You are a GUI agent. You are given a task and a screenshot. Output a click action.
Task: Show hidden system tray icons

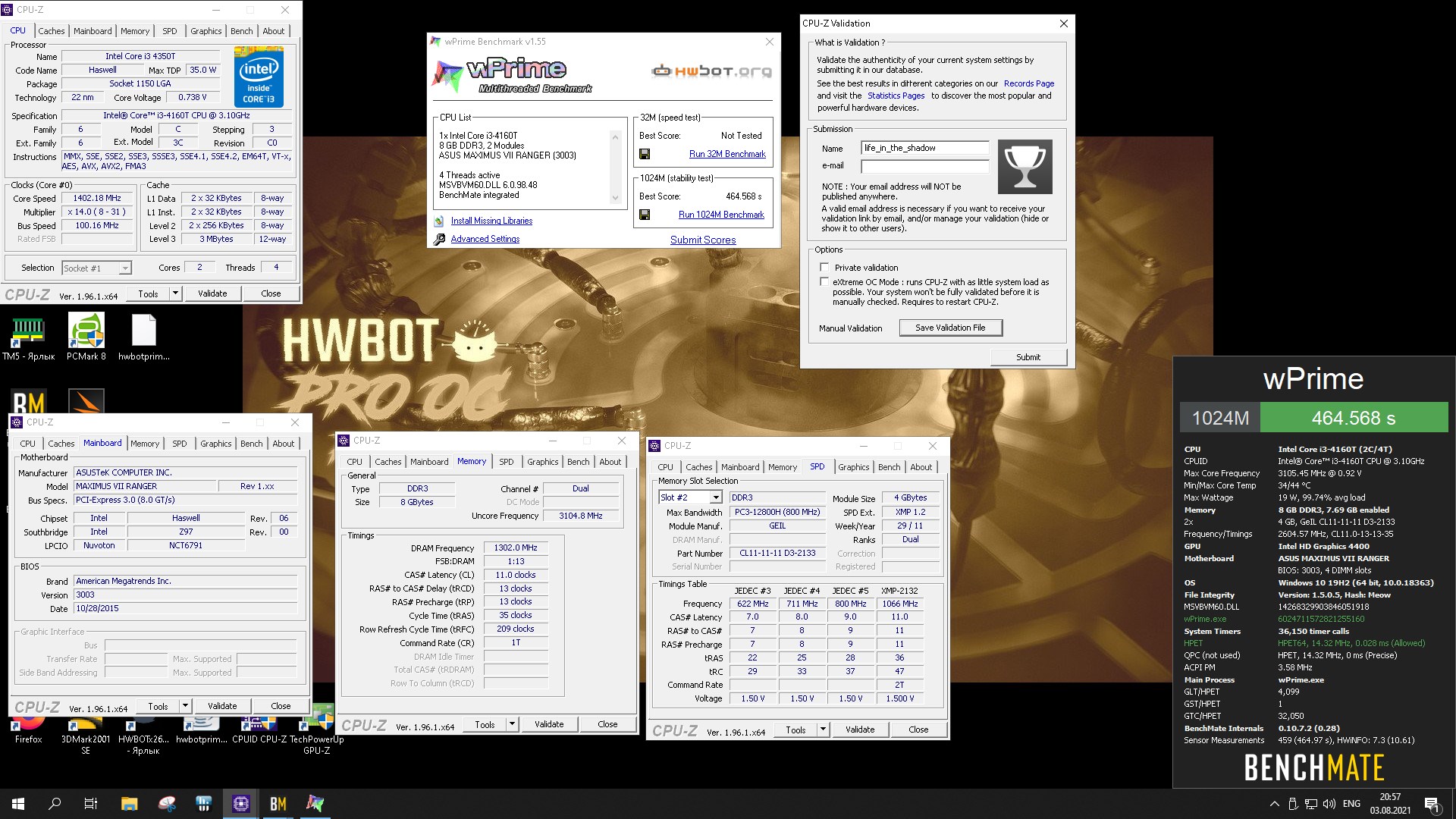pos(1274,804)
